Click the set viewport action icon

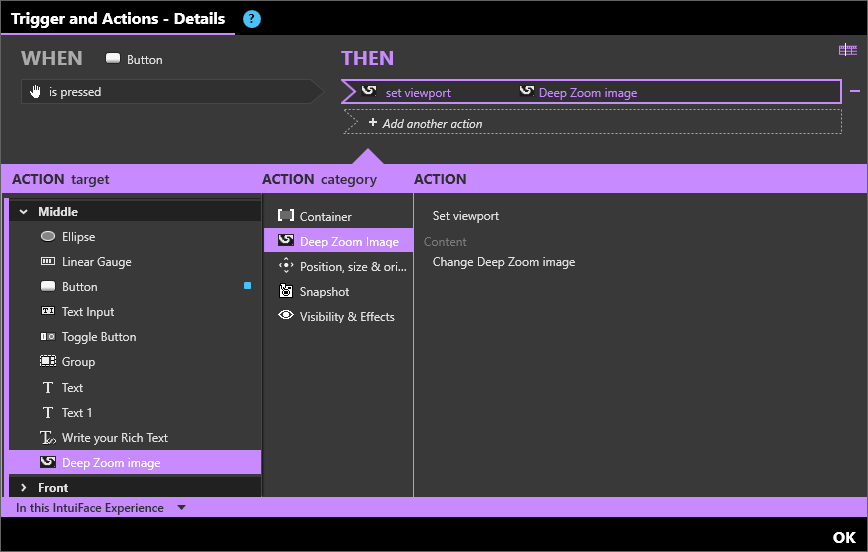369,91
